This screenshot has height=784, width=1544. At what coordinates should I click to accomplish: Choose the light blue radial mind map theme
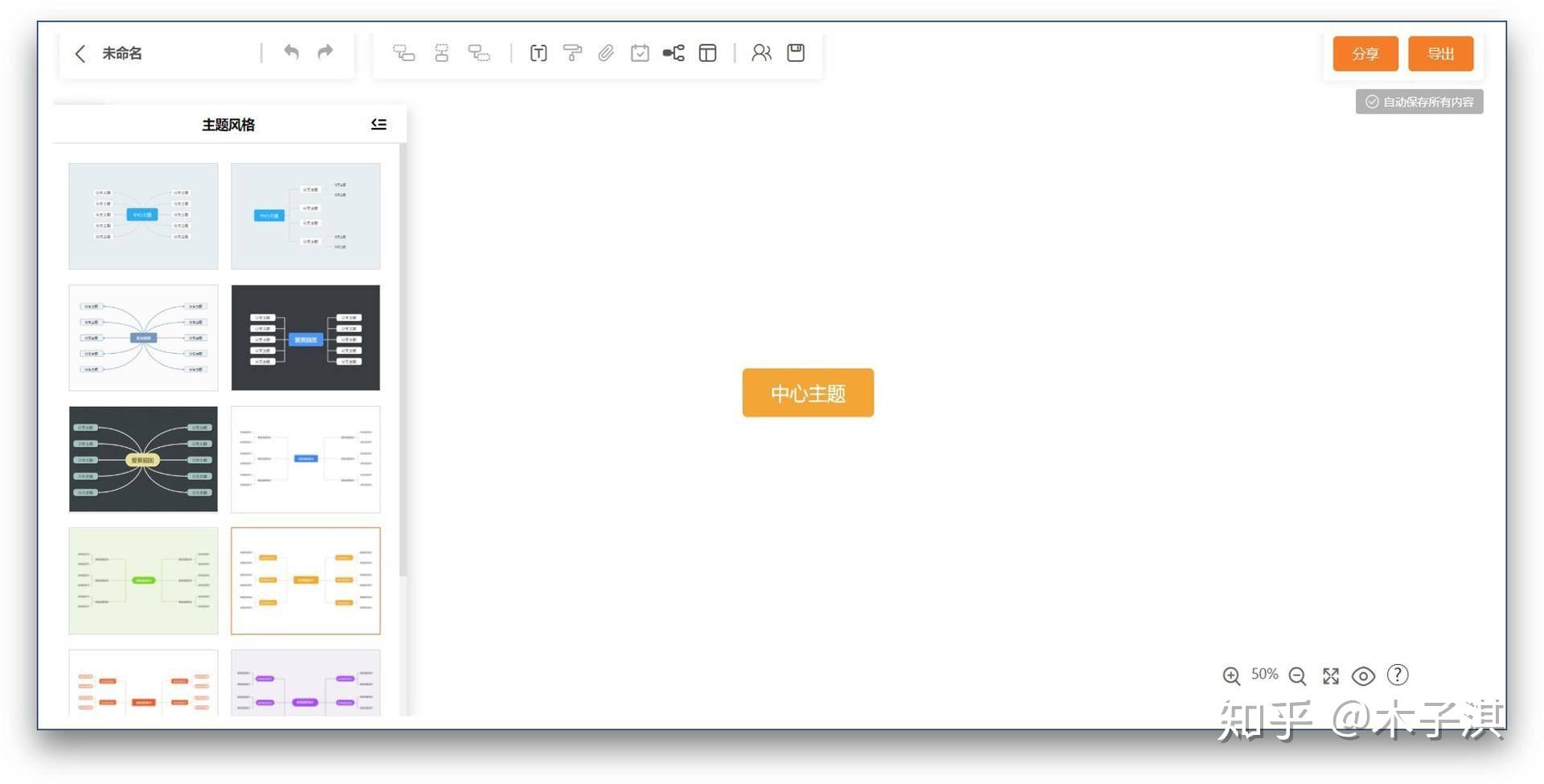click(x=143, y=216)
